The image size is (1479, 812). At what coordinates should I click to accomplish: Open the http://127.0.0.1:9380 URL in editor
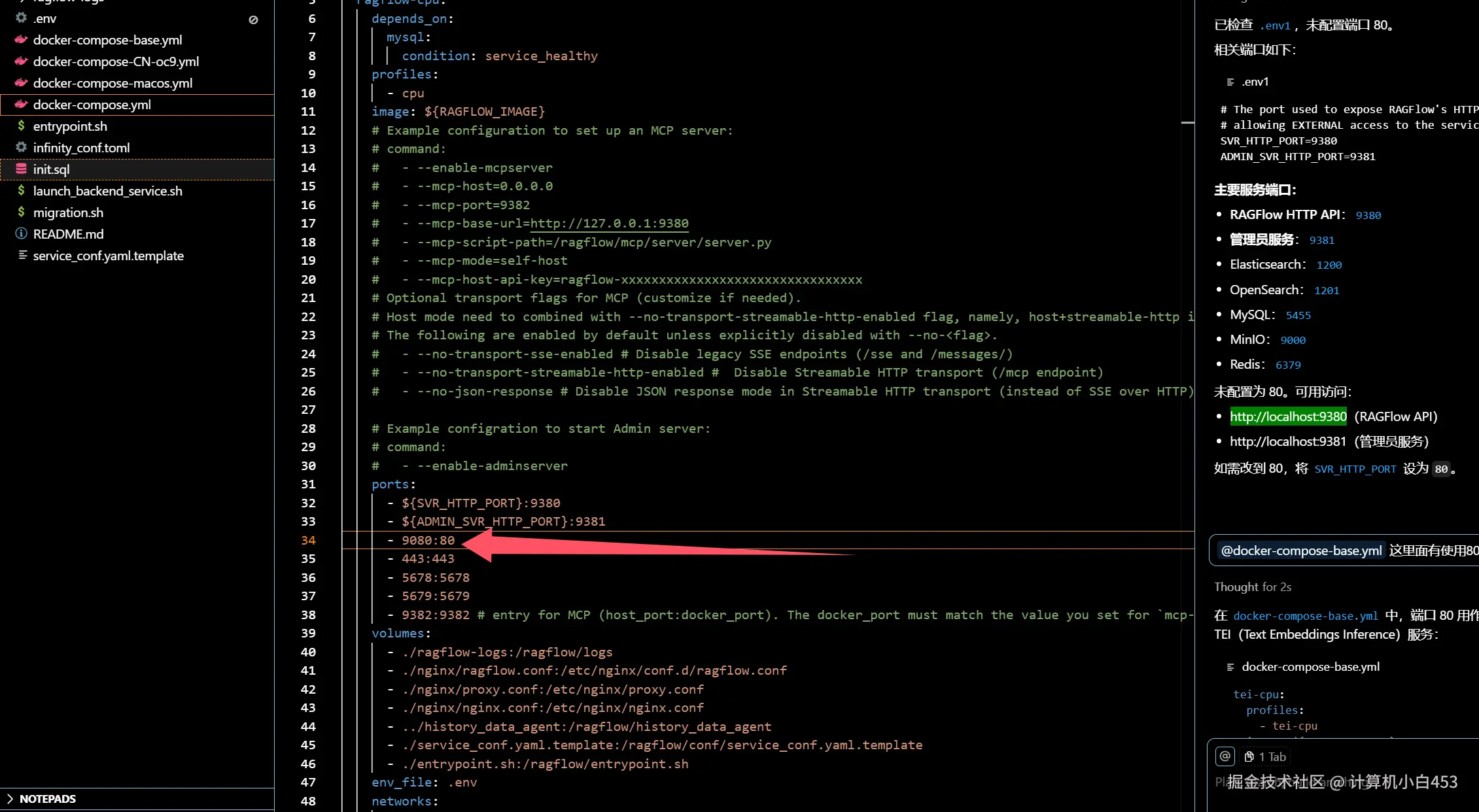click(x=608, y=223)
